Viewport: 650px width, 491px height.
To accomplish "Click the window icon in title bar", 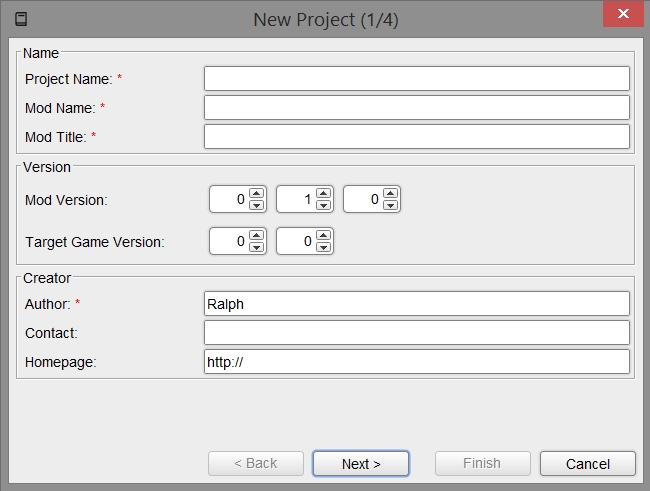I will (x=21, y=18).
